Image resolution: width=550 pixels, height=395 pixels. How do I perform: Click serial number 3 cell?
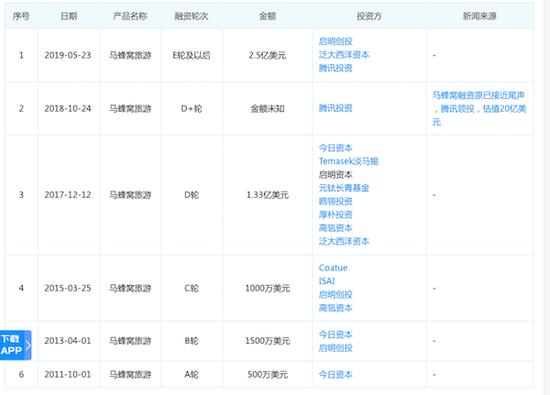(21, 195)
